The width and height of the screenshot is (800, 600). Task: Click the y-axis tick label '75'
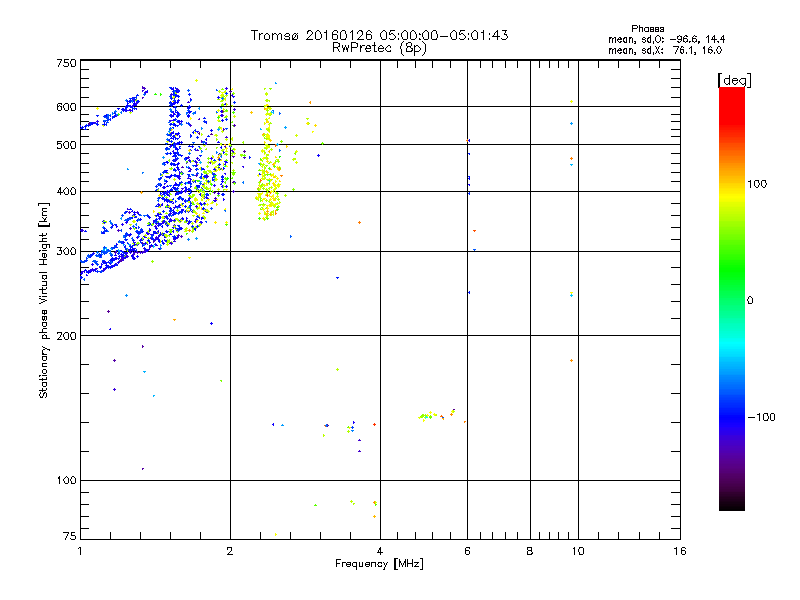tap(70, 536)
